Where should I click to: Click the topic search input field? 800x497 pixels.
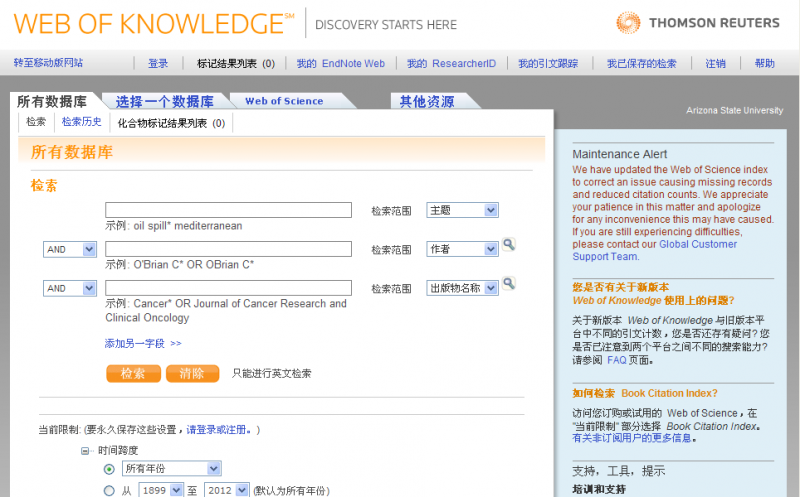point(229,210)
